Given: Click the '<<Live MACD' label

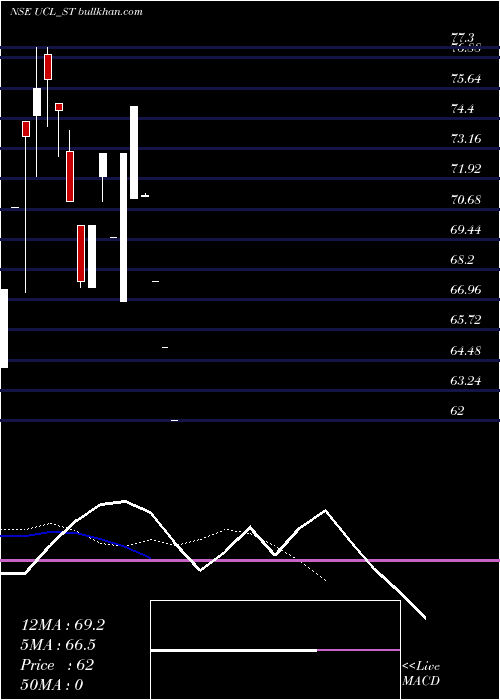Looking at the screenshot, I should (x=421, y=673).
